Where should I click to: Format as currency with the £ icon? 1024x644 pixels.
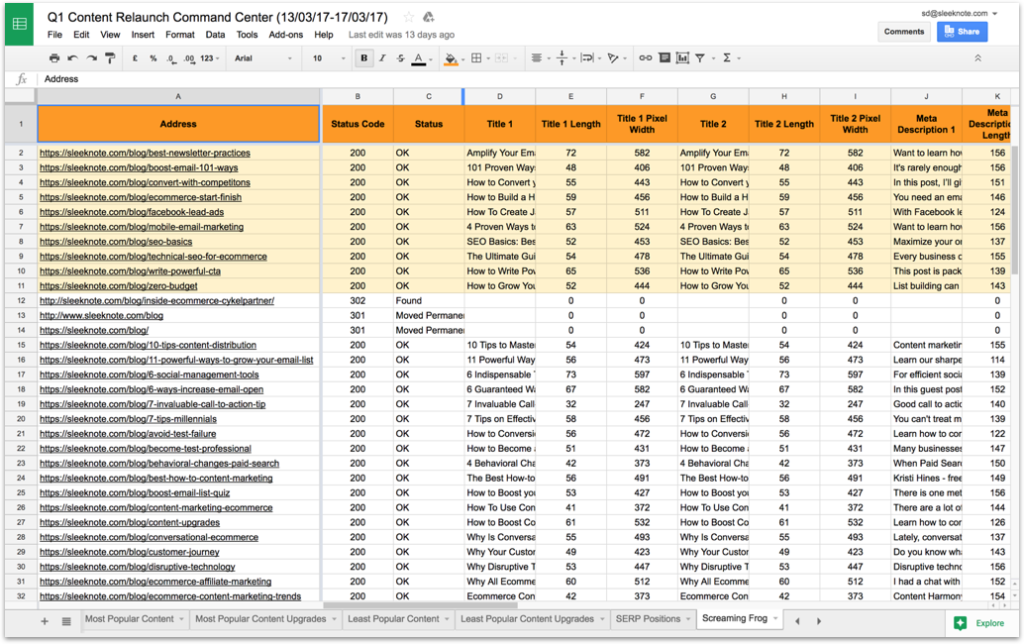pyautogui.click(x=135, y=58)
